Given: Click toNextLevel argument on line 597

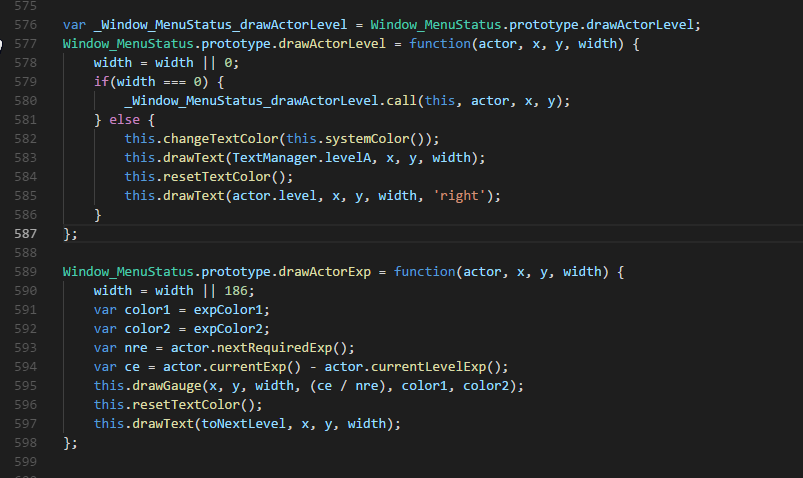Looking at the screenshot, I should [244, 424].
